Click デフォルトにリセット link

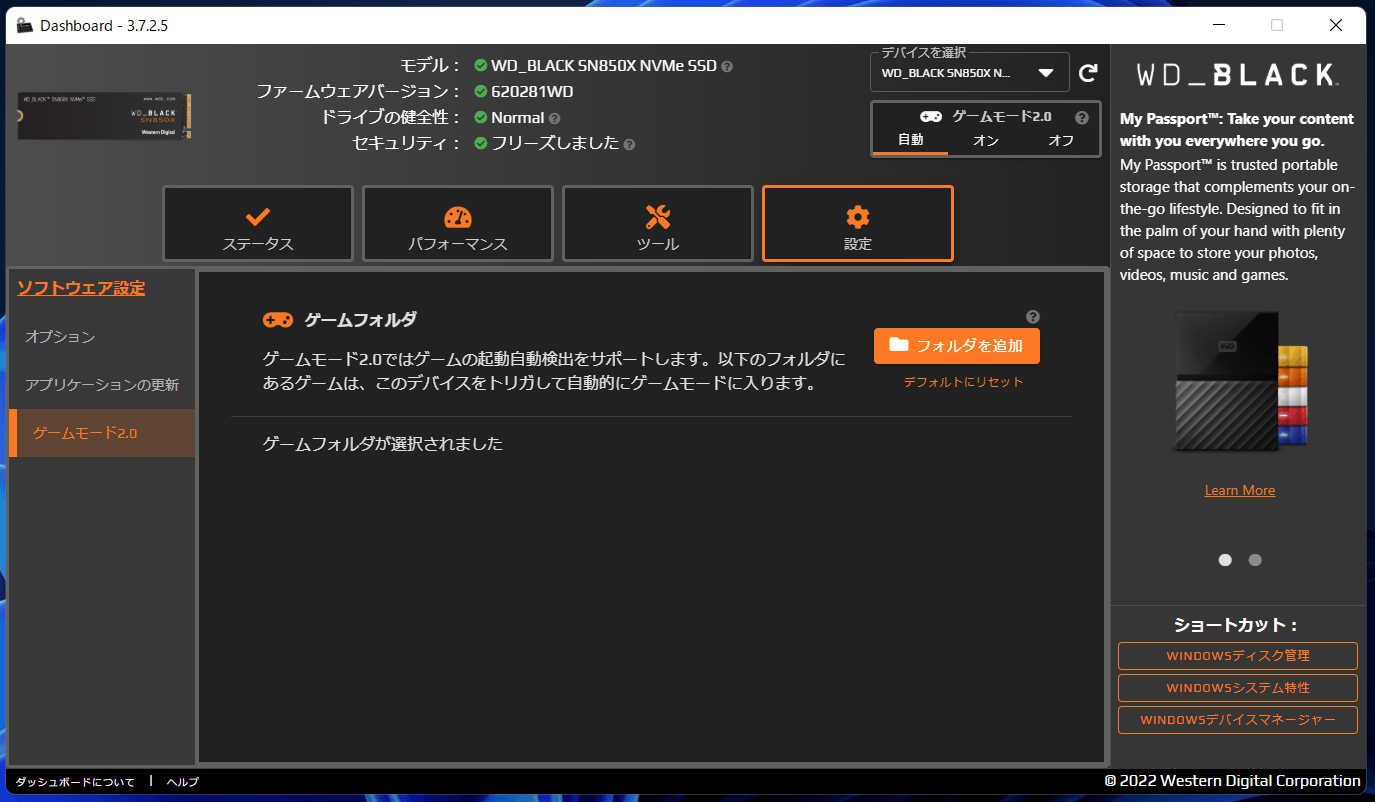point(963,382)
